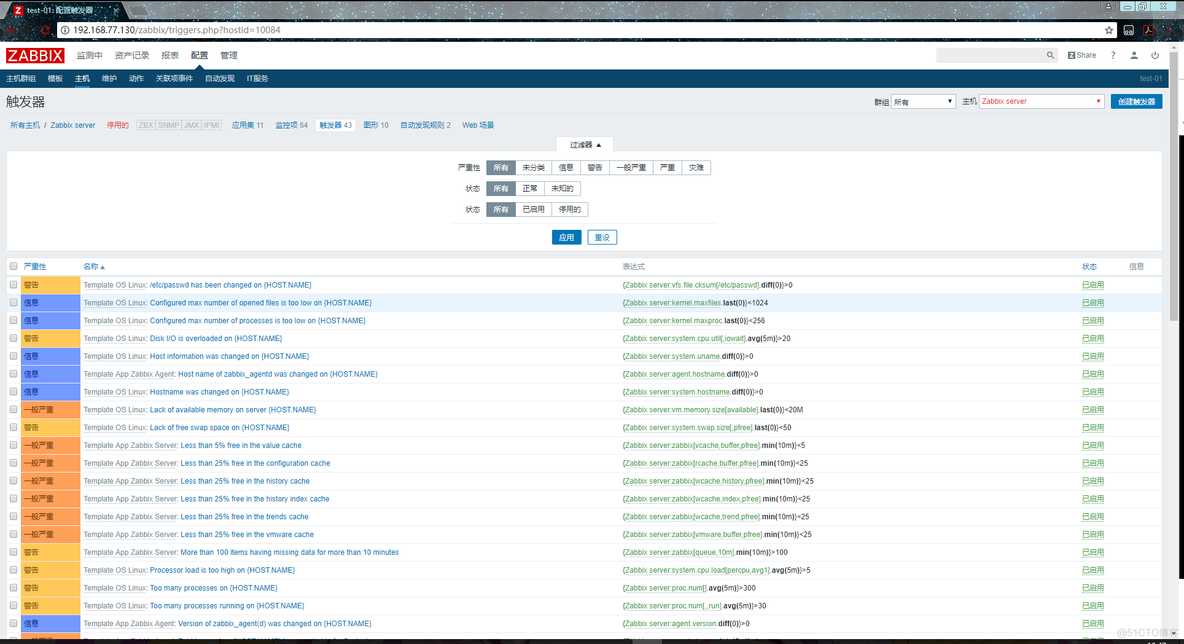
Task: Click the 应用 apply filter button
Action: (x=566, y=237)
